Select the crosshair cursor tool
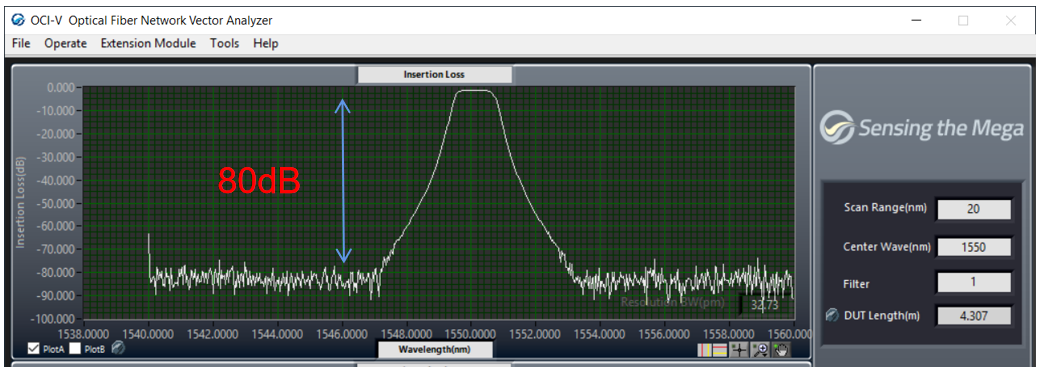This screenshot has height=367, width=1038. click(x=739, y=350)
